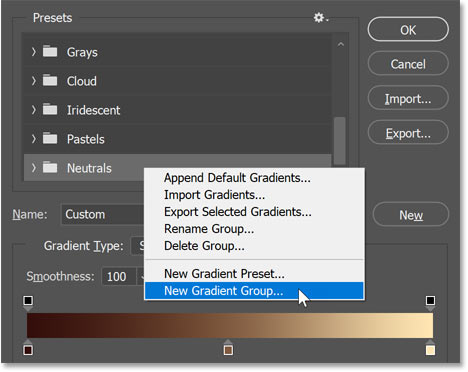Expand the Cloud group chevron
This screenshot has height=372, width=468.
coord(33,81)
